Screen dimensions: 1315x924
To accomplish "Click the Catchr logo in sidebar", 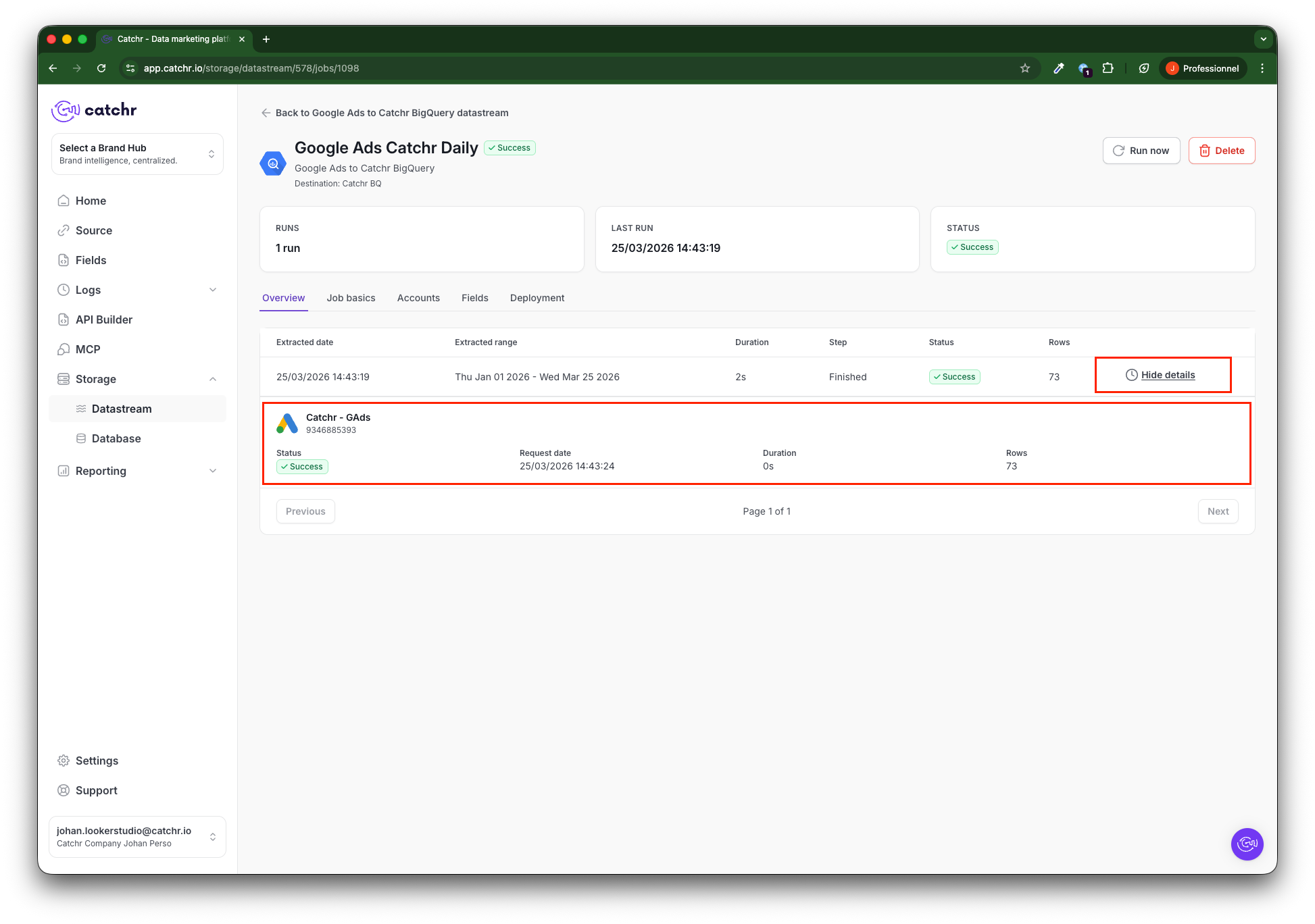I will click(94, 110).
